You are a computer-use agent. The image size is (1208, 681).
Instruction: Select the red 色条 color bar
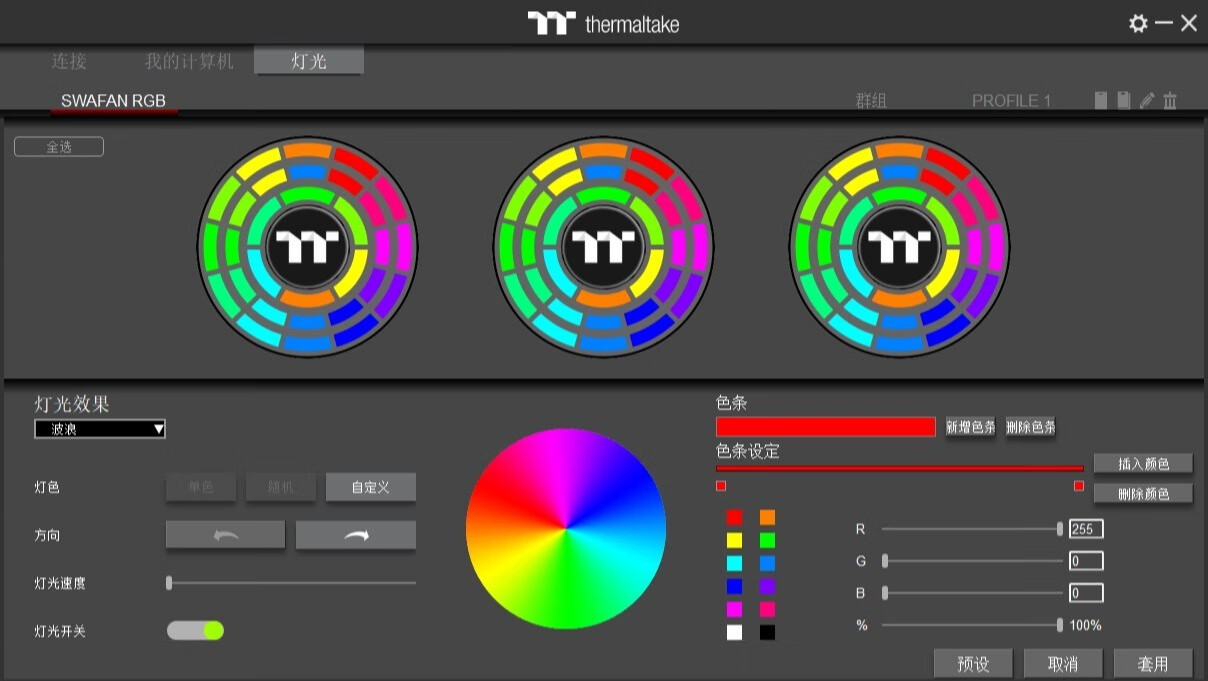click(x=826, y=427)
